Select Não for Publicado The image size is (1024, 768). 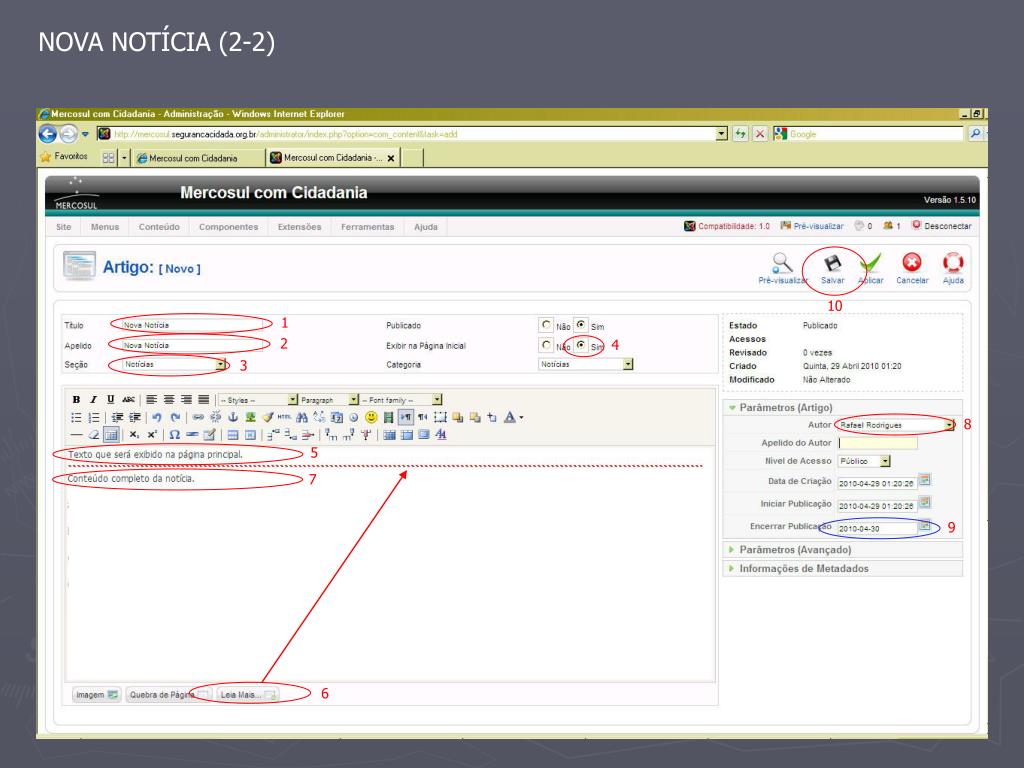click(546, 325)
